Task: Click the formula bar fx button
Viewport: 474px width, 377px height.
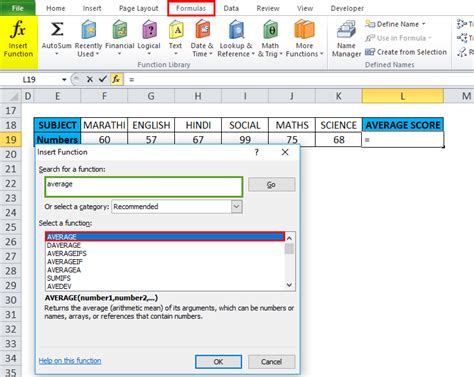Action: pyautogui.click(x=116, y=79)
